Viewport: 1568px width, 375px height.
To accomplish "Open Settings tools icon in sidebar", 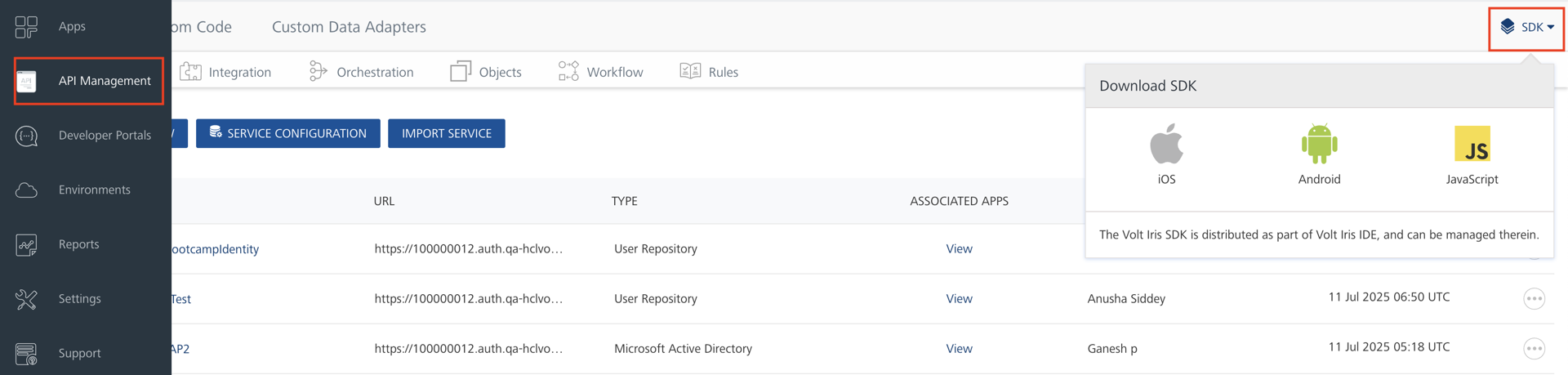I will (x=27, y=299).
